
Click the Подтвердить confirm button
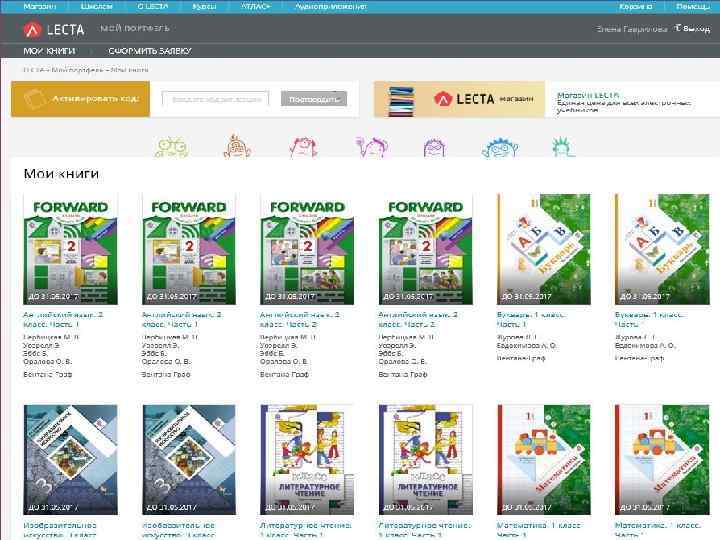tap(314, 99)
